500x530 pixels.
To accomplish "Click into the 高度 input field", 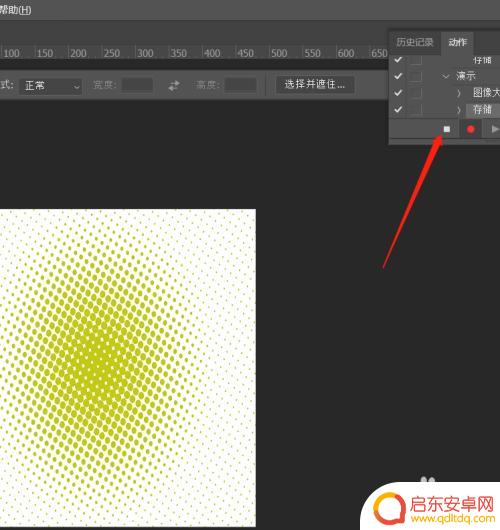I will click(x=240, y=85).
